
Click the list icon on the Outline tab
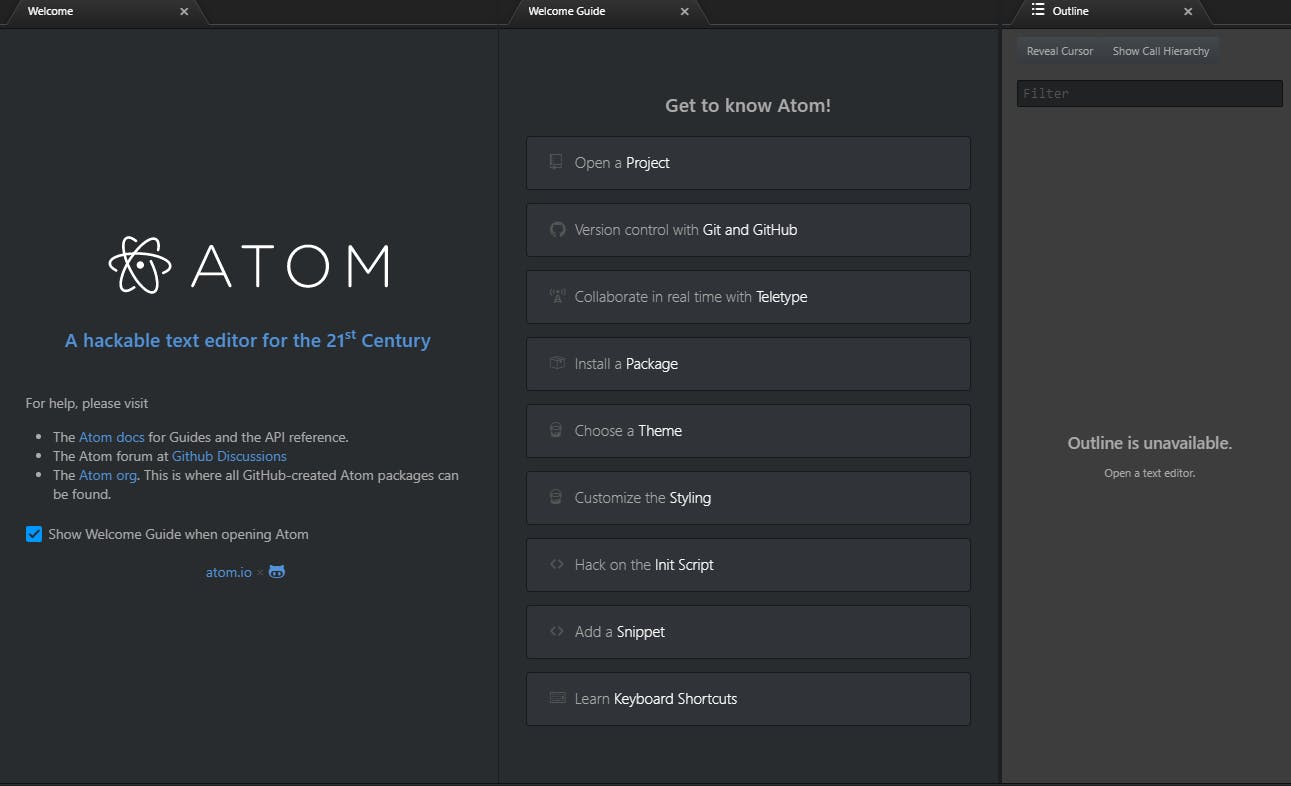(x=1038, y=10)
